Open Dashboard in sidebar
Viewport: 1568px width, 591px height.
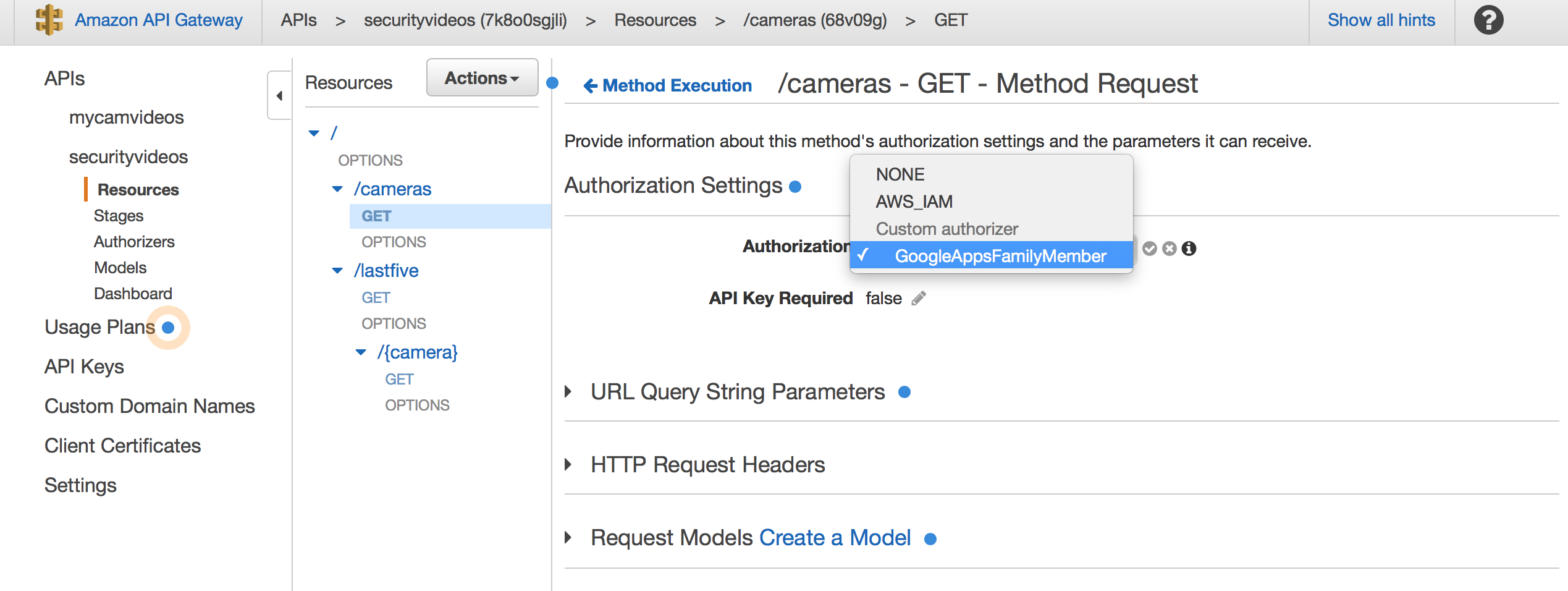(133, 294)
